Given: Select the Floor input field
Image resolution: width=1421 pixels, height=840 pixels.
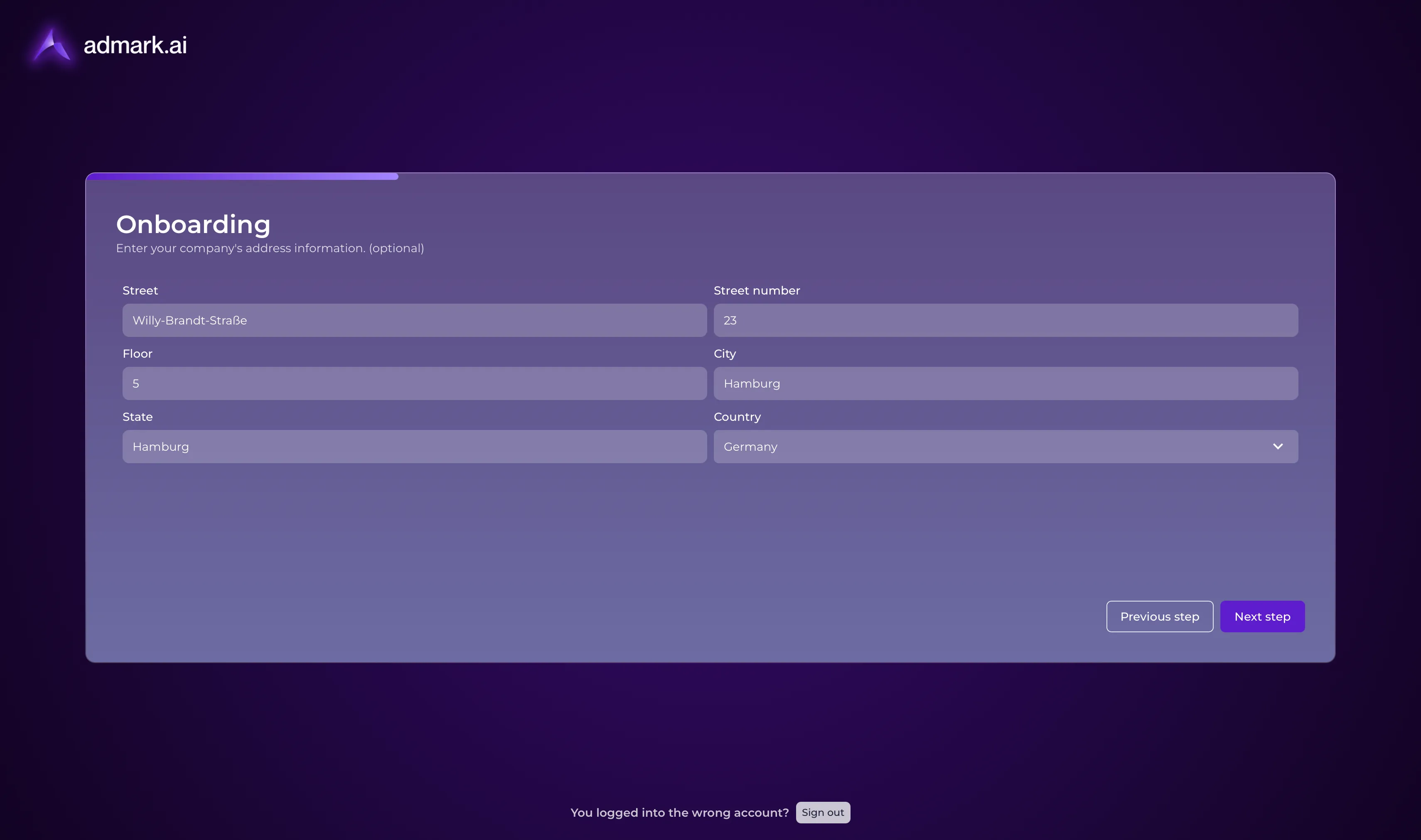Looking at the screenshot, I should coord(414,383).
